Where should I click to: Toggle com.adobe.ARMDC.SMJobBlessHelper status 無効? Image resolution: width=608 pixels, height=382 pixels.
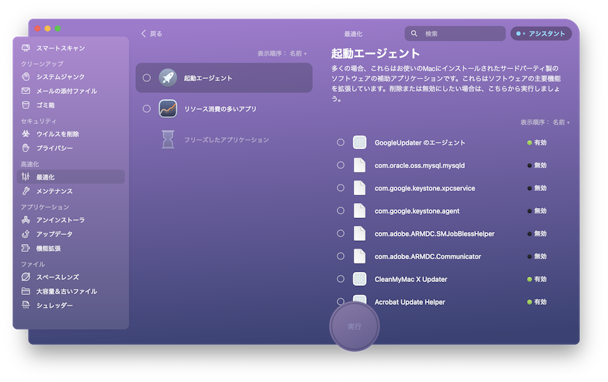point(537,233)
